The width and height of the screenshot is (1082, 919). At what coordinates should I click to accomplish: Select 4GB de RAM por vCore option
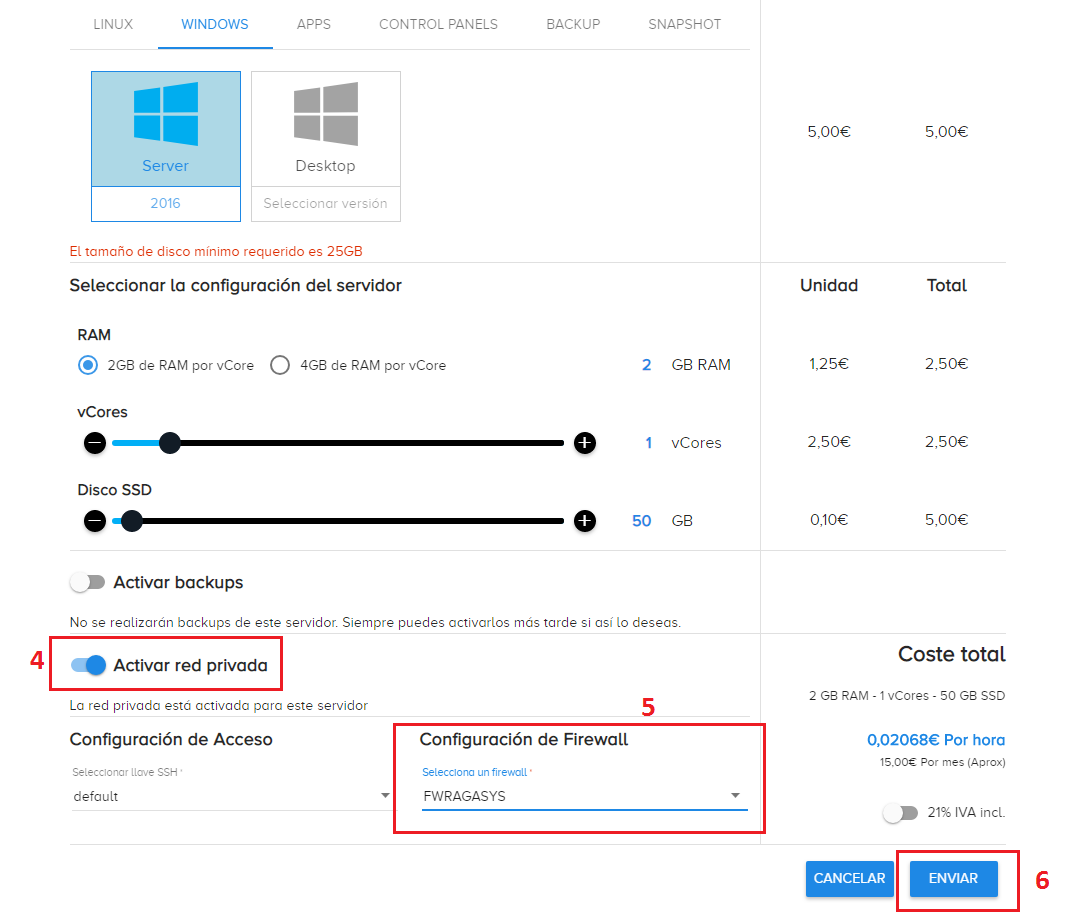point(280,365)
